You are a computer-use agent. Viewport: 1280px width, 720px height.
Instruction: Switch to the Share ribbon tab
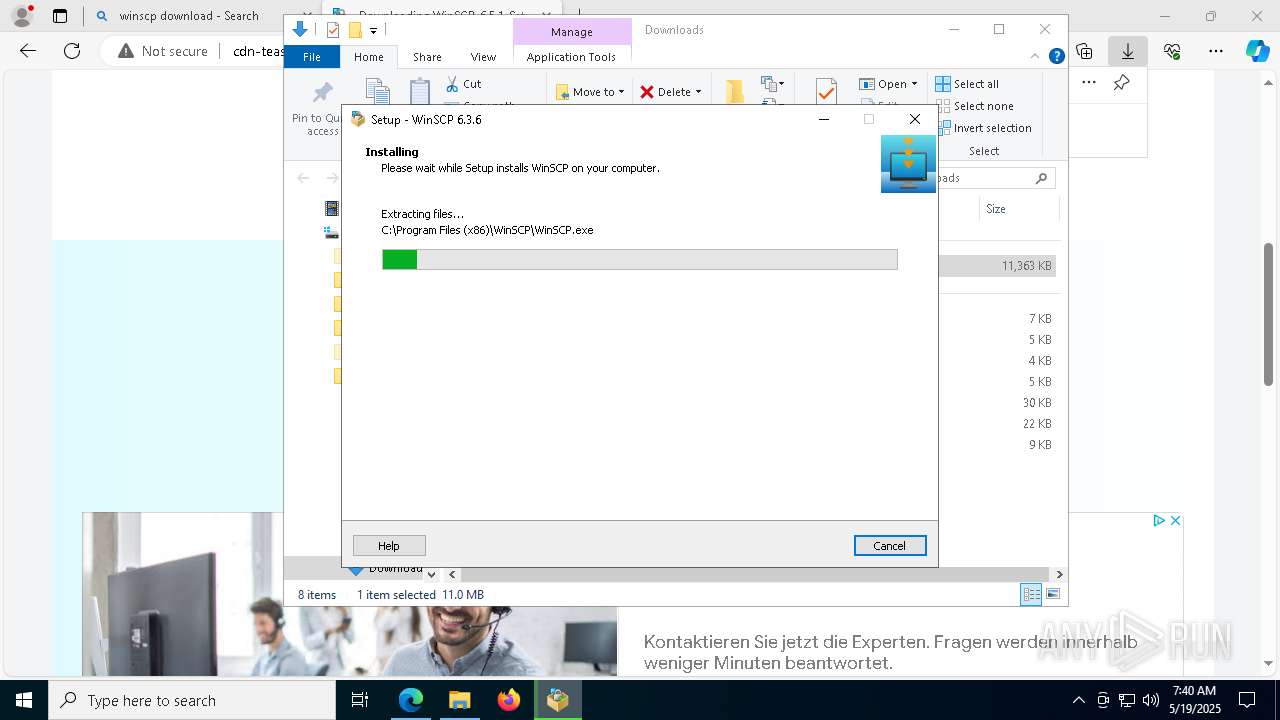(x=427, y=57)
